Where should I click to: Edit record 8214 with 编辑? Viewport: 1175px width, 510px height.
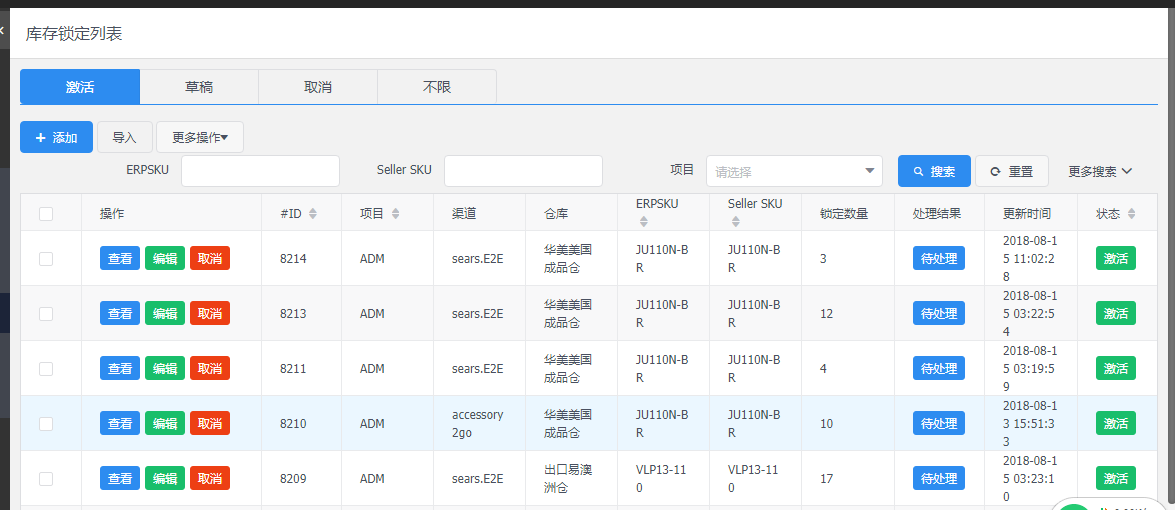click(165, 258)
